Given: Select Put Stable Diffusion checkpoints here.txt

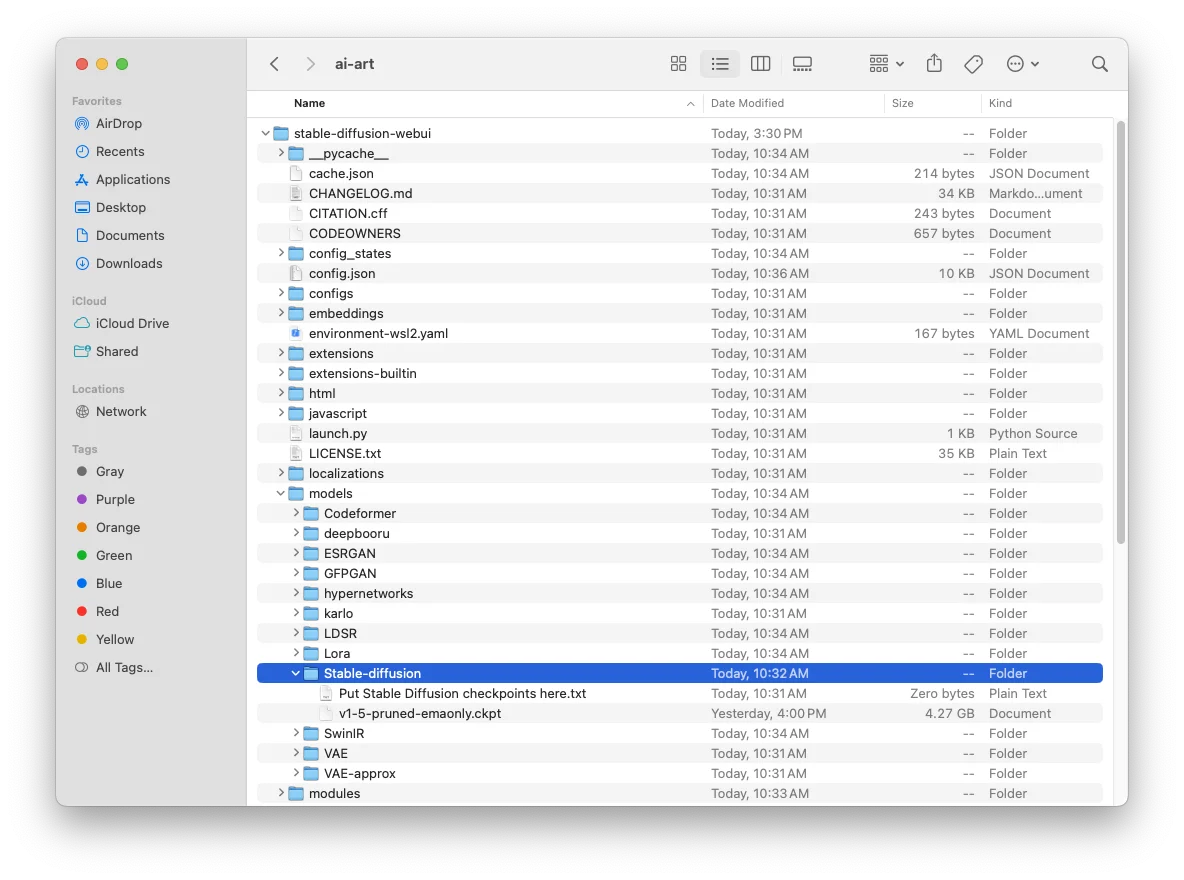Looking at the screenshot, I should (x=680, y=693).
